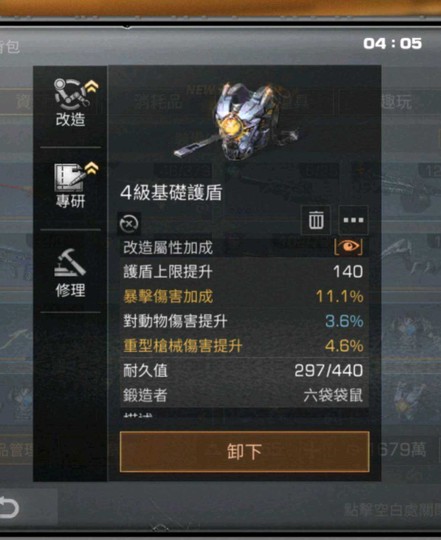Select the 暴擊傷害加成 attribute row

(x=244, y=297)
